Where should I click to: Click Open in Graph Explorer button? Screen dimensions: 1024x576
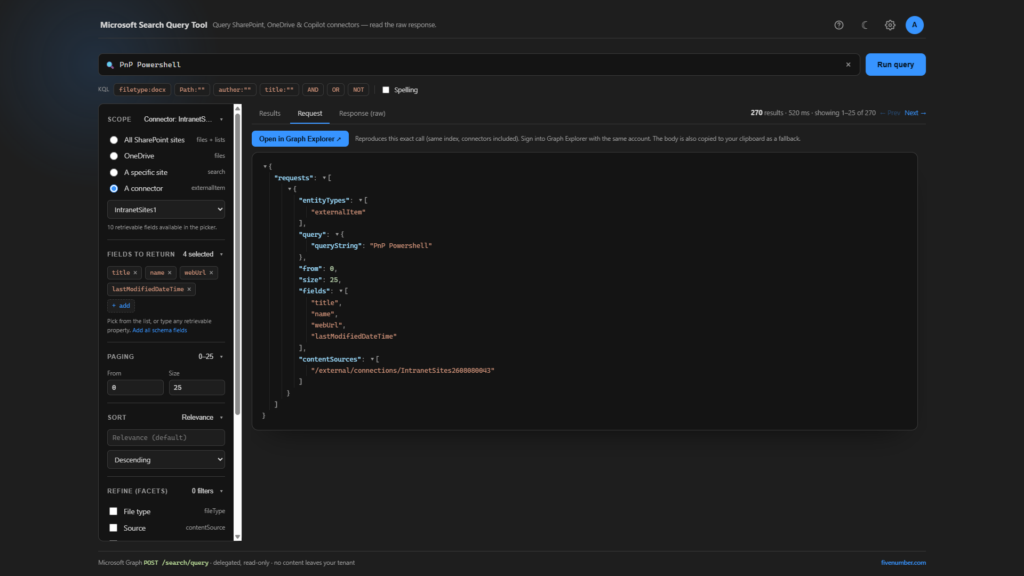coord(300,138)
